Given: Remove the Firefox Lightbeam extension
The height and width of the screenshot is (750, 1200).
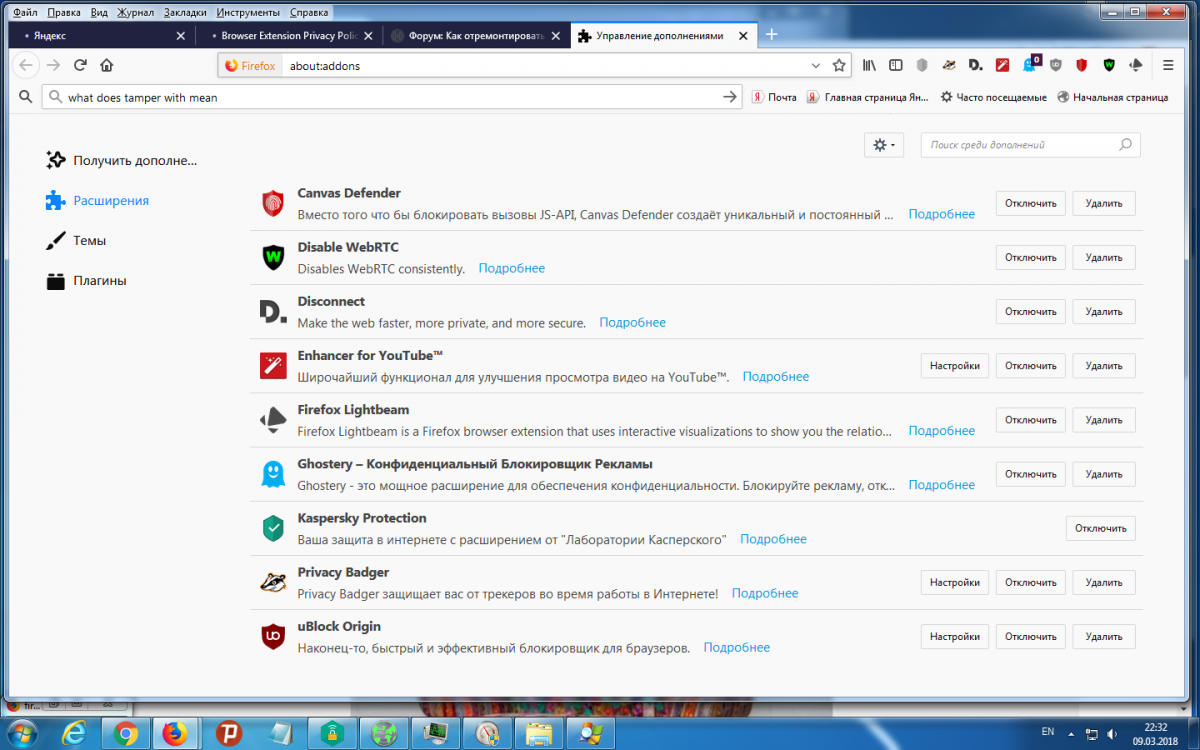Looking at the screenshot, I should [x=1104, y=420].
